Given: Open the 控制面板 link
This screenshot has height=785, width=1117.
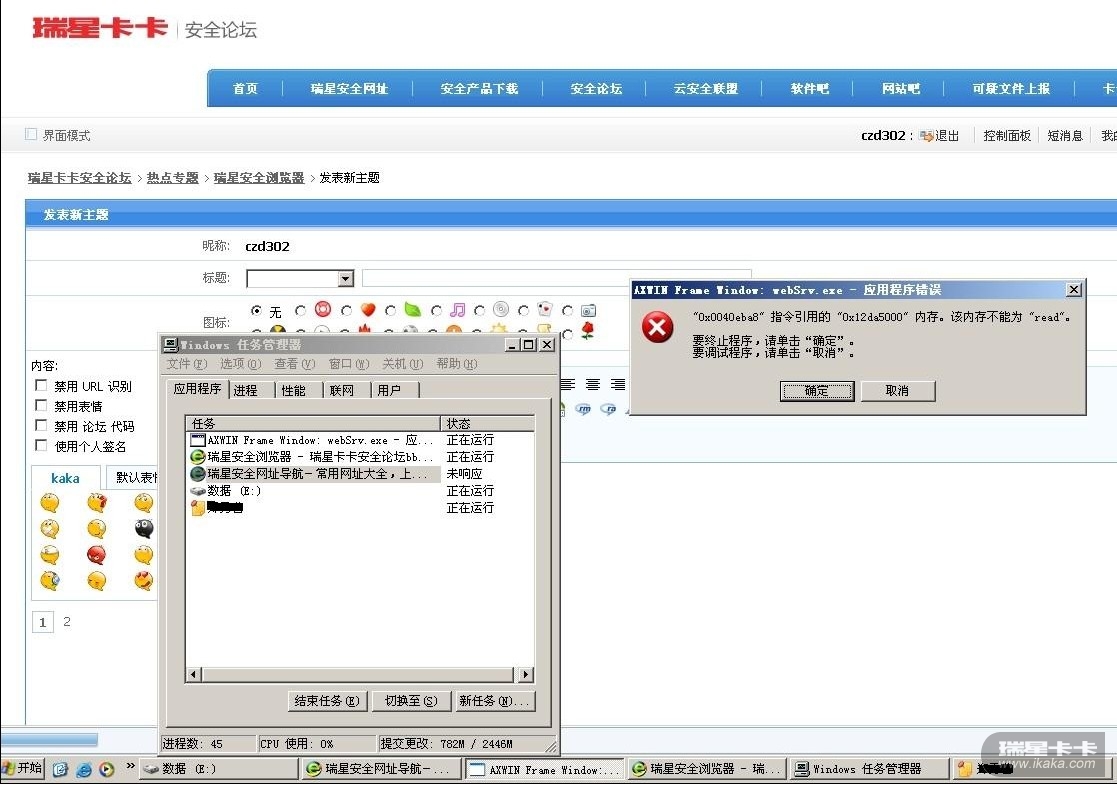Looking at the screenshot, I should [1007, 135].
